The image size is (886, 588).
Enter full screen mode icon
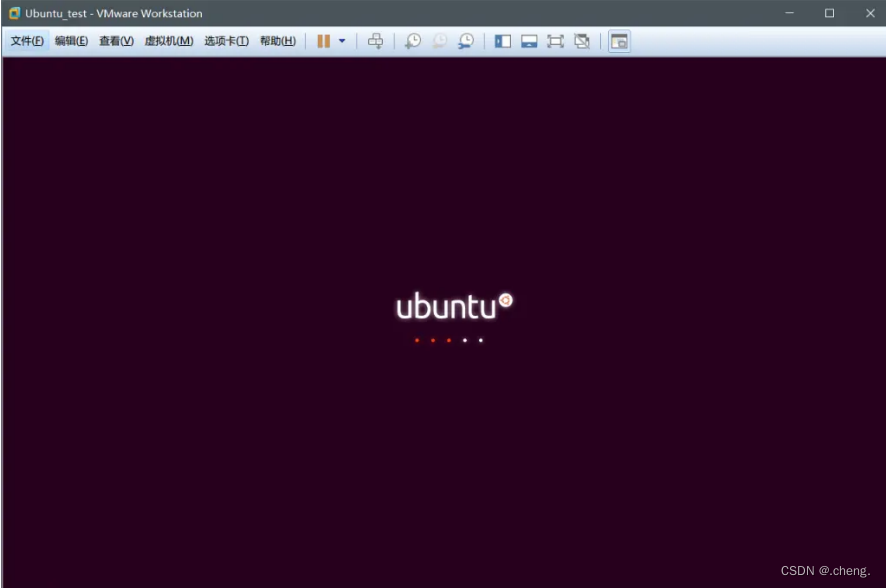click(555, 41)
